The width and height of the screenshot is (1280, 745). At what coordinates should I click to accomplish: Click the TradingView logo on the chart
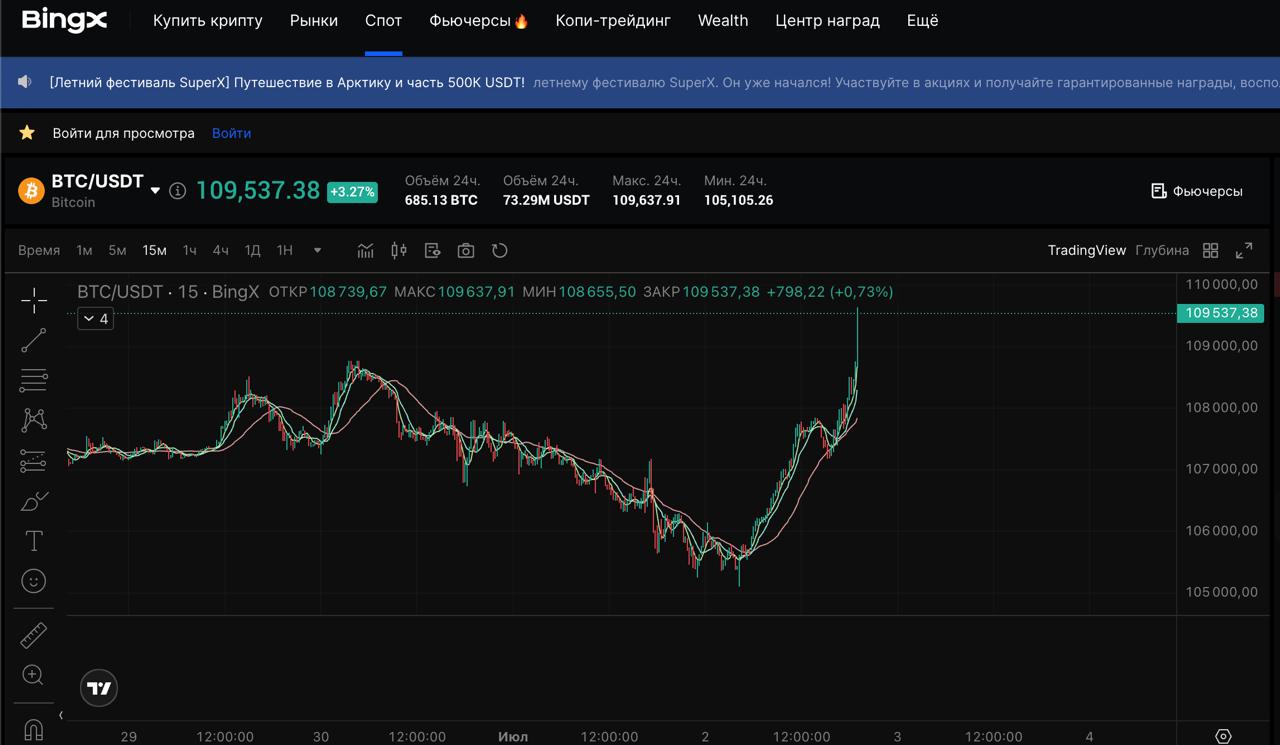click(99, 688)
